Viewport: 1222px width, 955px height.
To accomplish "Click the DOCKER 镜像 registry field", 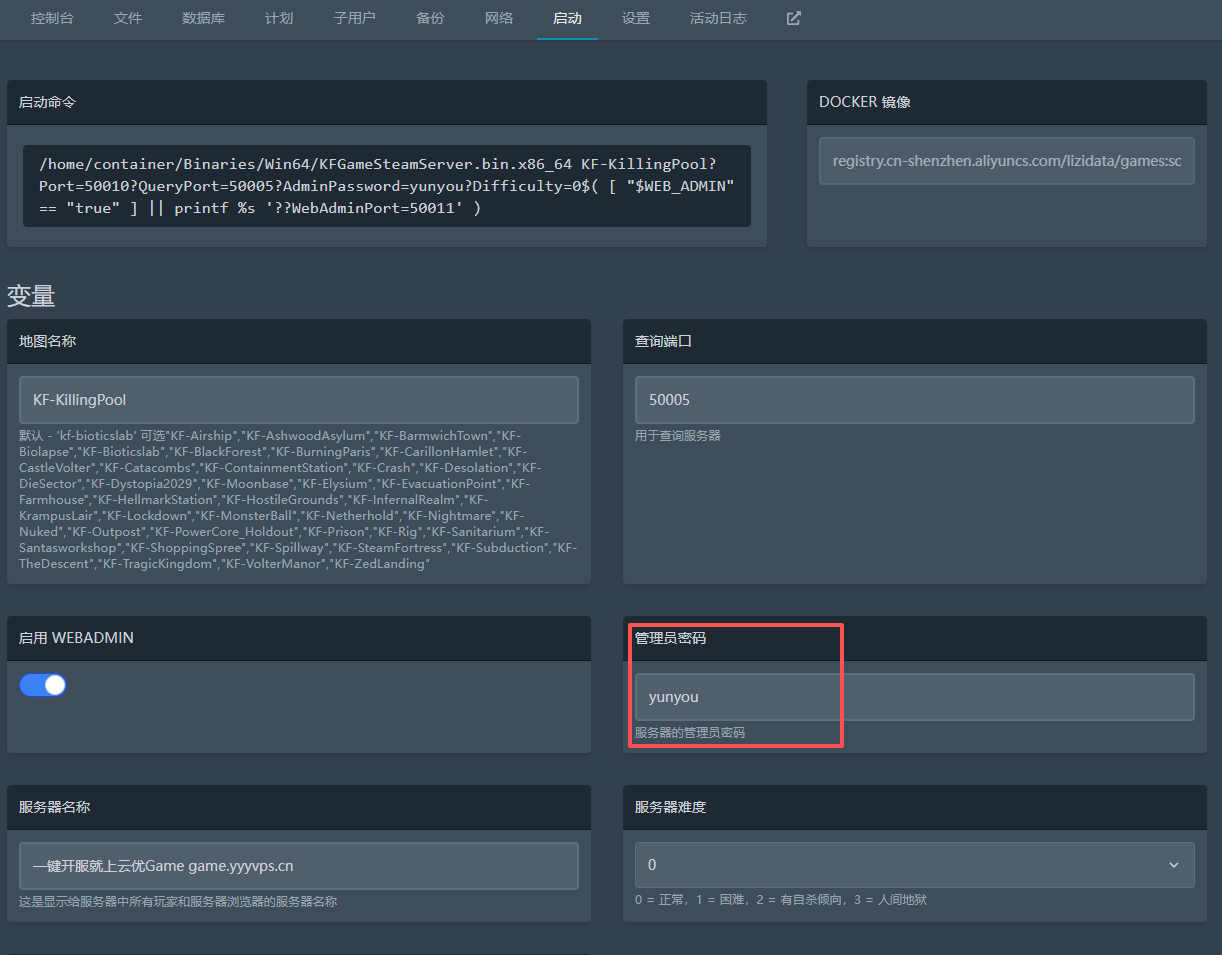I will tap(1006, 161).
